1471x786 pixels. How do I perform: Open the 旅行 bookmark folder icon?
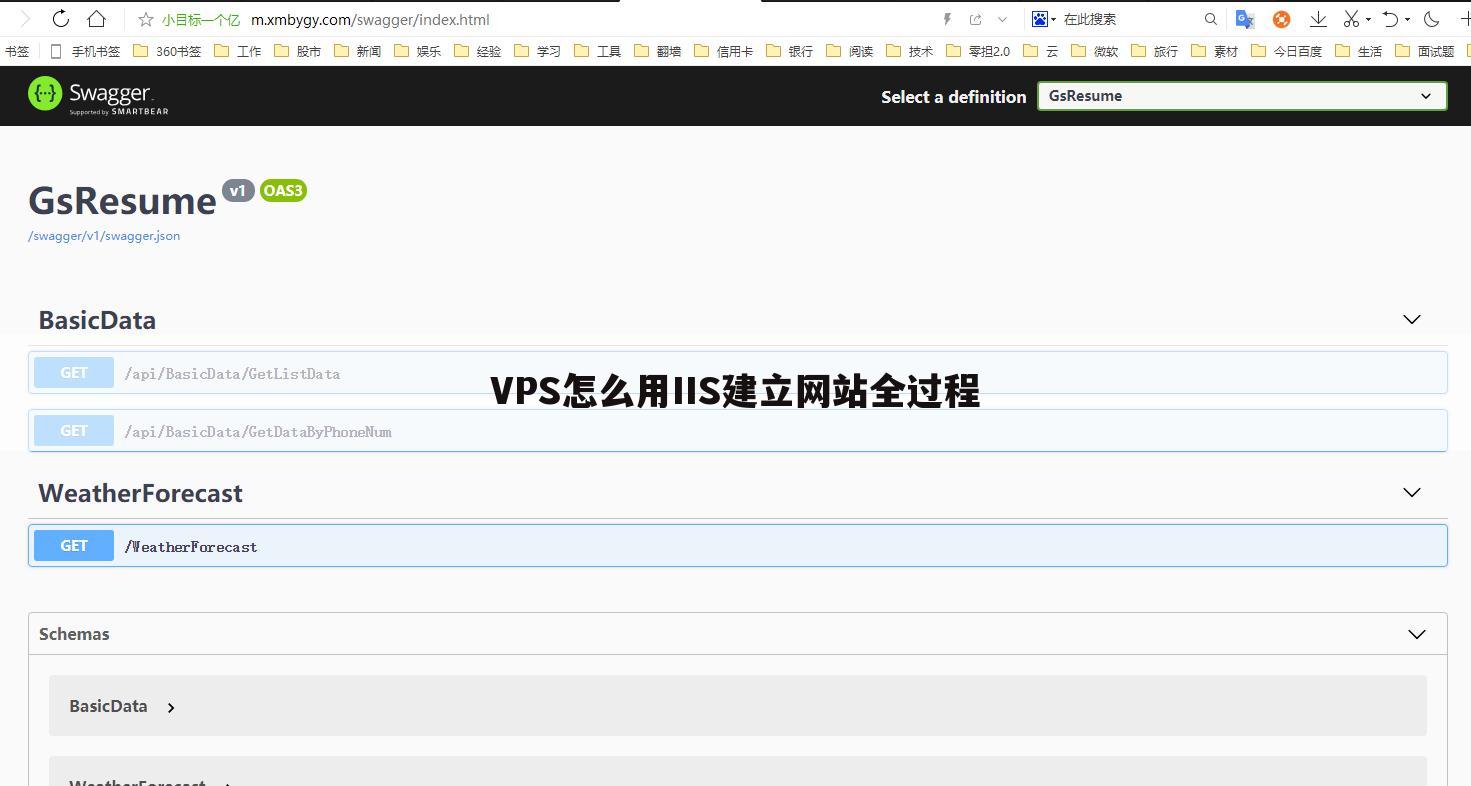(x=1139, y=50)
